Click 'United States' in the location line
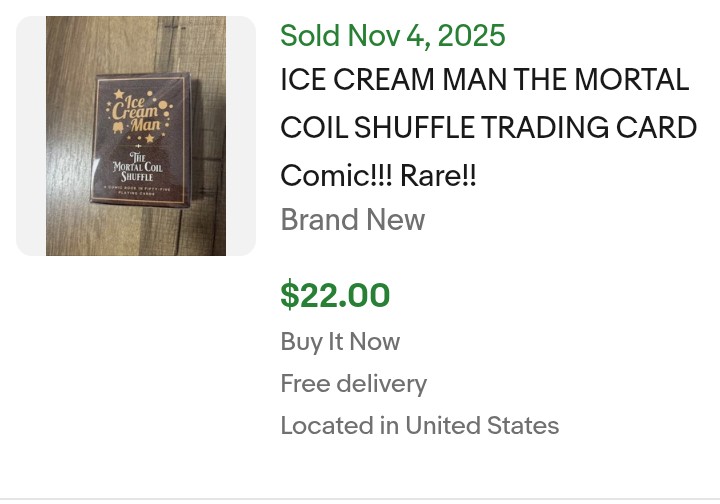The width and height of the screenshot is (720, 504). (x=482, y=426)
